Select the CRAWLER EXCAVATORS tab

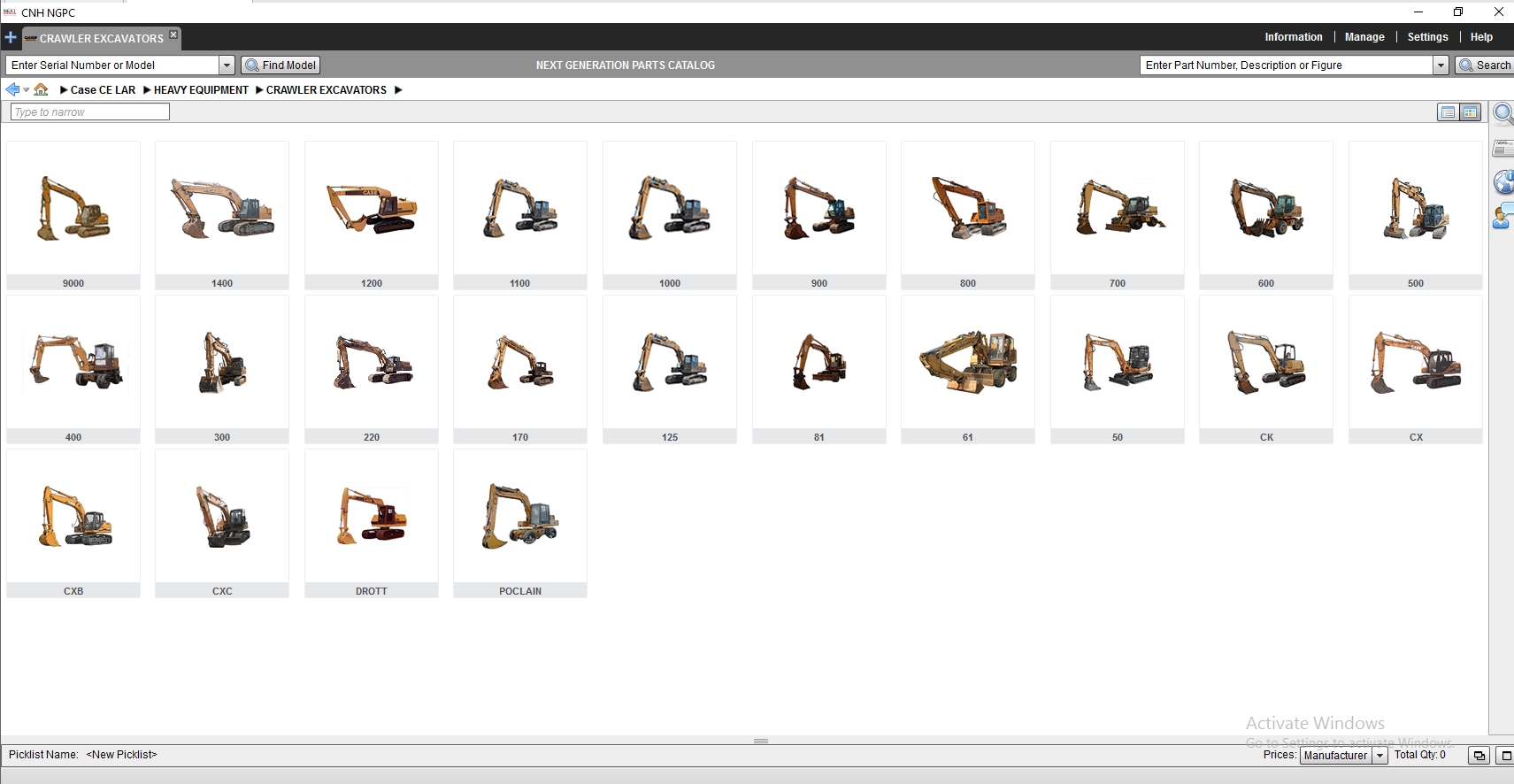[x=101, y=38]
